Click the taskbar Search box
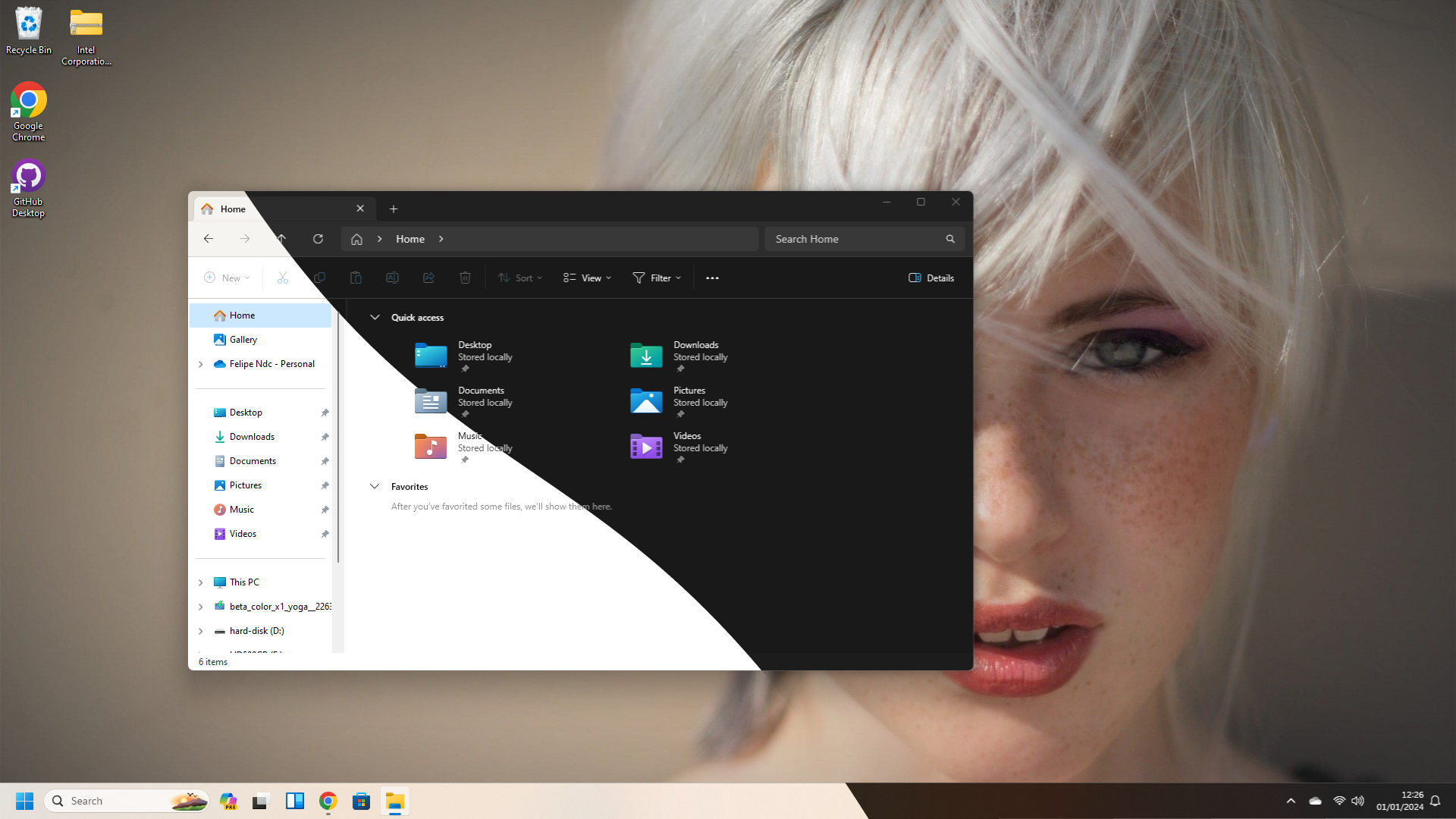1456x819 pixels. [126, 801]
